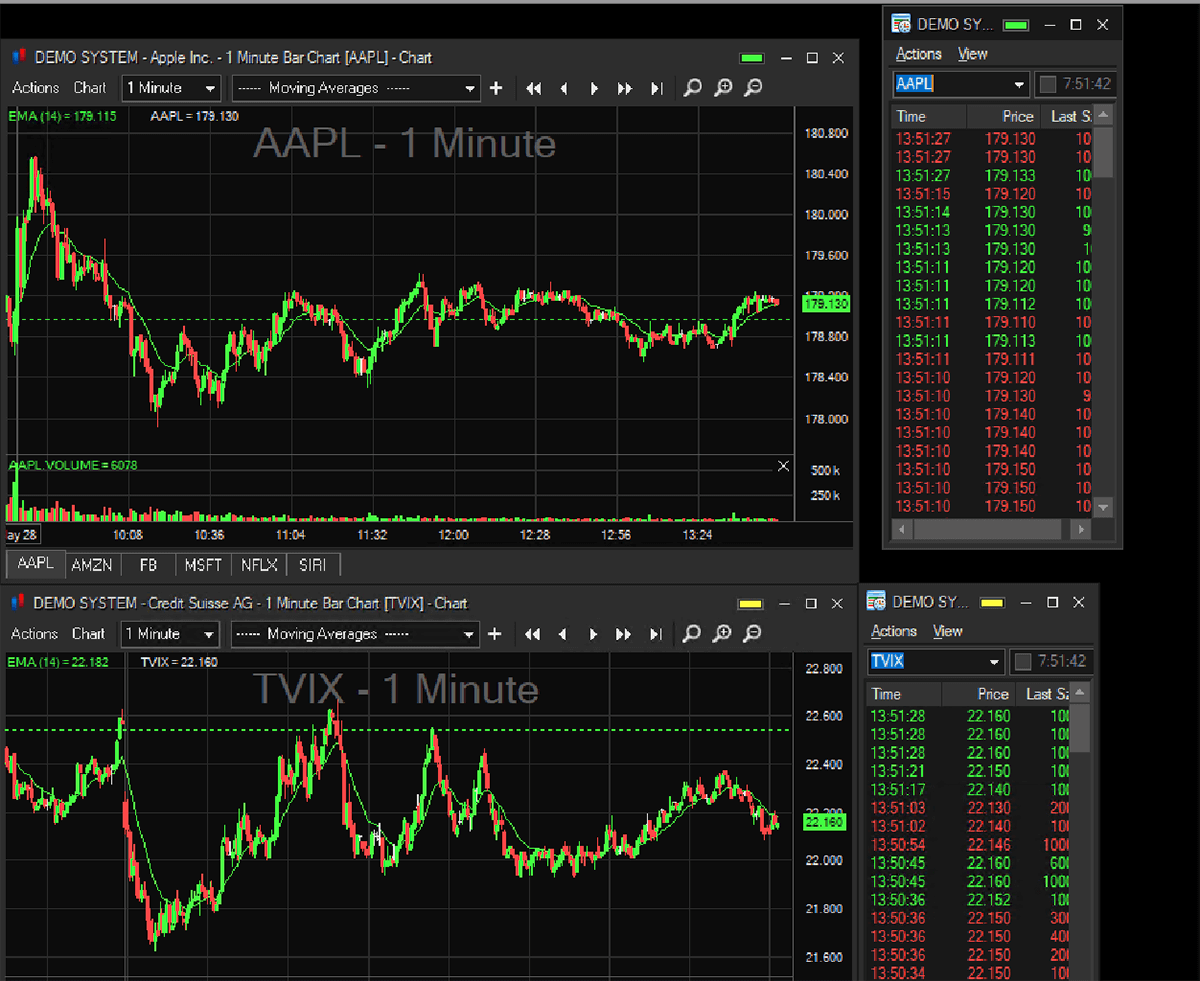Click yellow link indicator in TVIX sales window title
Image resolution: width=1200 pixels, height=981 pixels.
[x=991, y=603]
